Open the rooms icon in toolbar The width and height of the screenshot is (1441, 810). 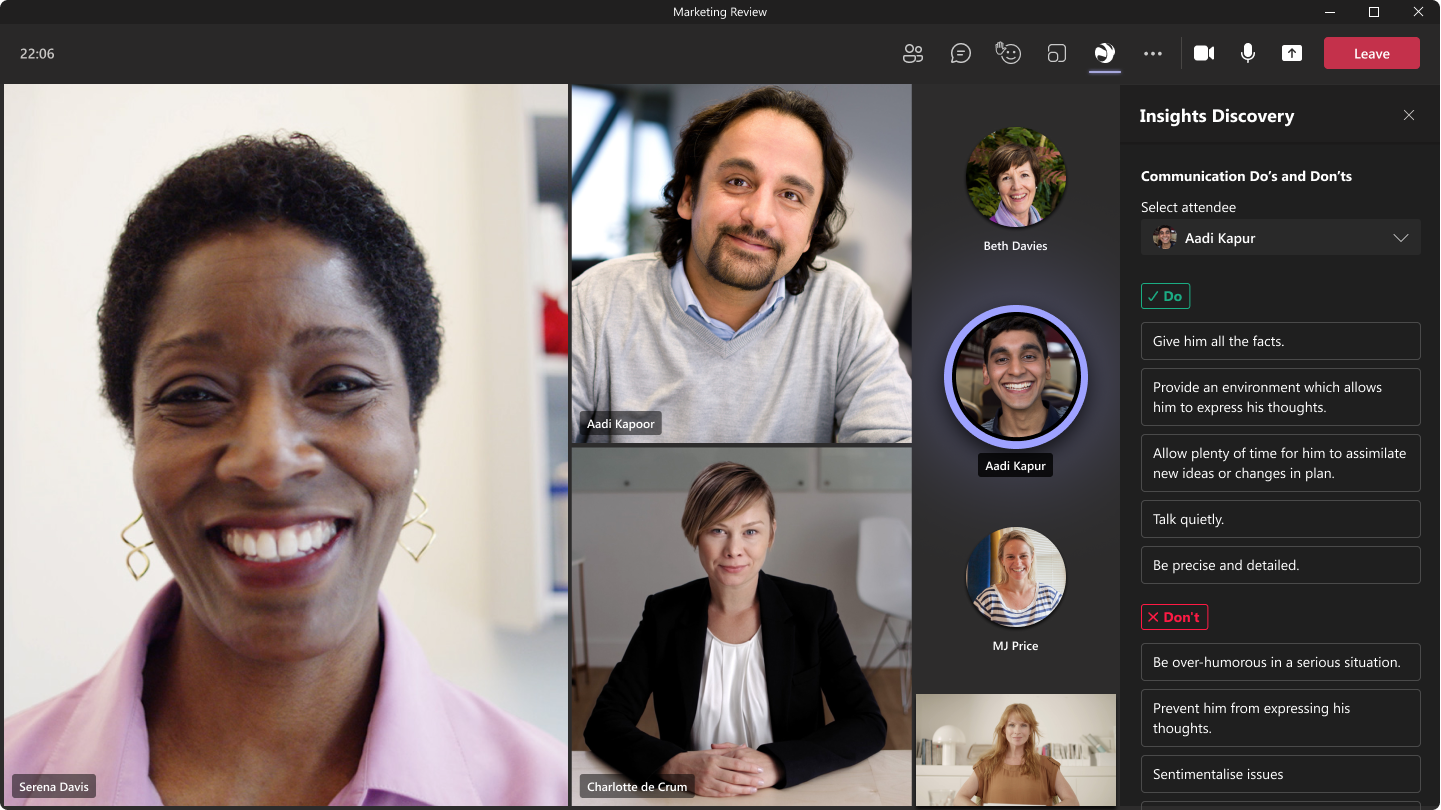[x=1056, y=54]
